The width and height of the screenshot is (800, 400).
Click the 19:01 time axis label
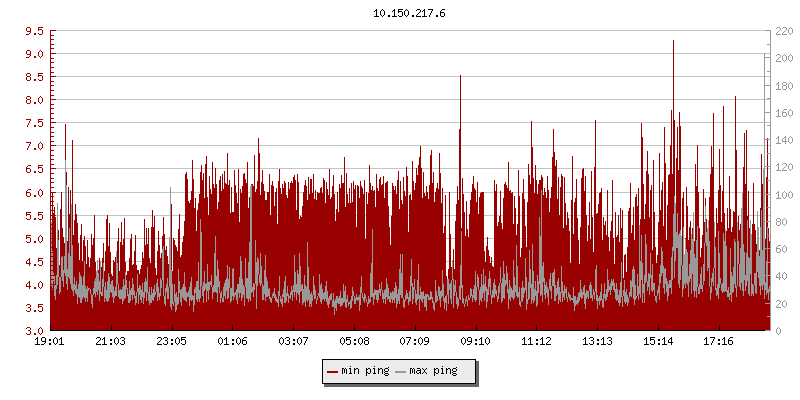(x=50, y=342)
